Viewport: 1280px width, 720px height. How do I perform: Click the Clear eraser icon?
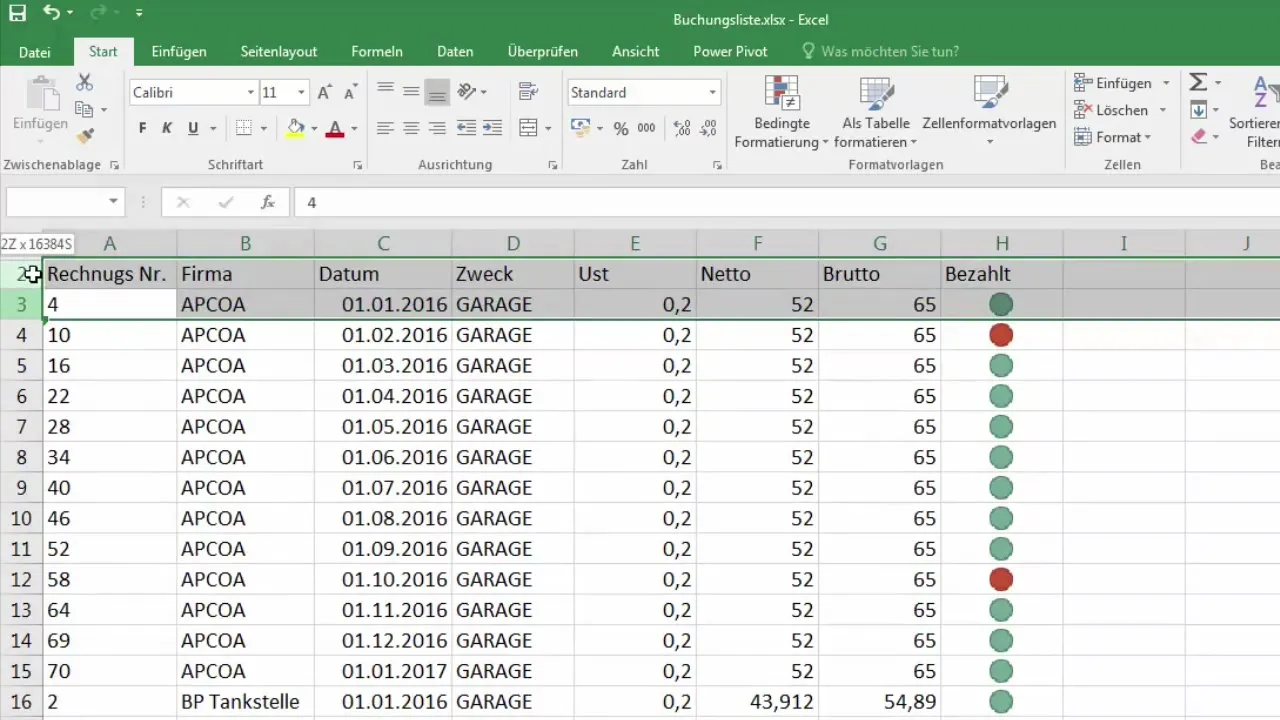(1198, 137)
